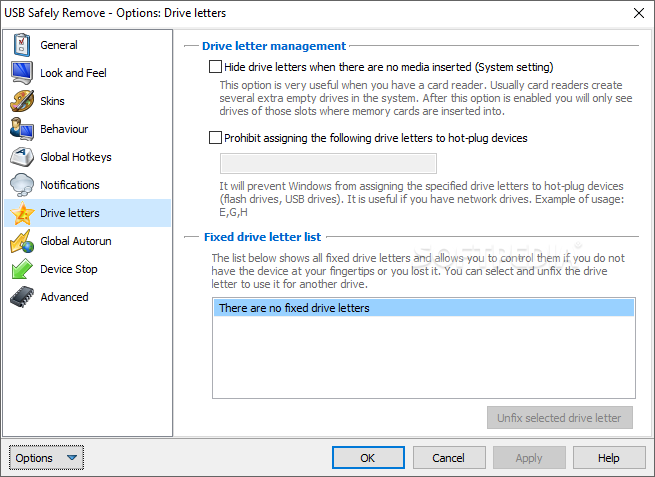Switch to Look and Feel settings

[88, 73]
